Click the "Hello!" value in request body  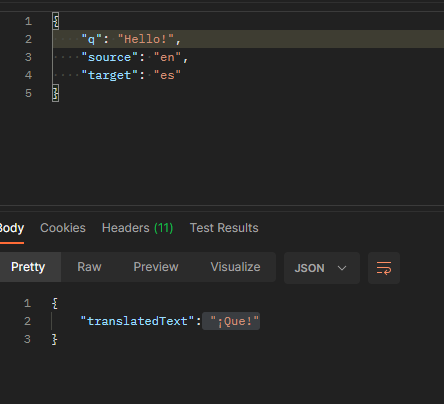[146, 39]
